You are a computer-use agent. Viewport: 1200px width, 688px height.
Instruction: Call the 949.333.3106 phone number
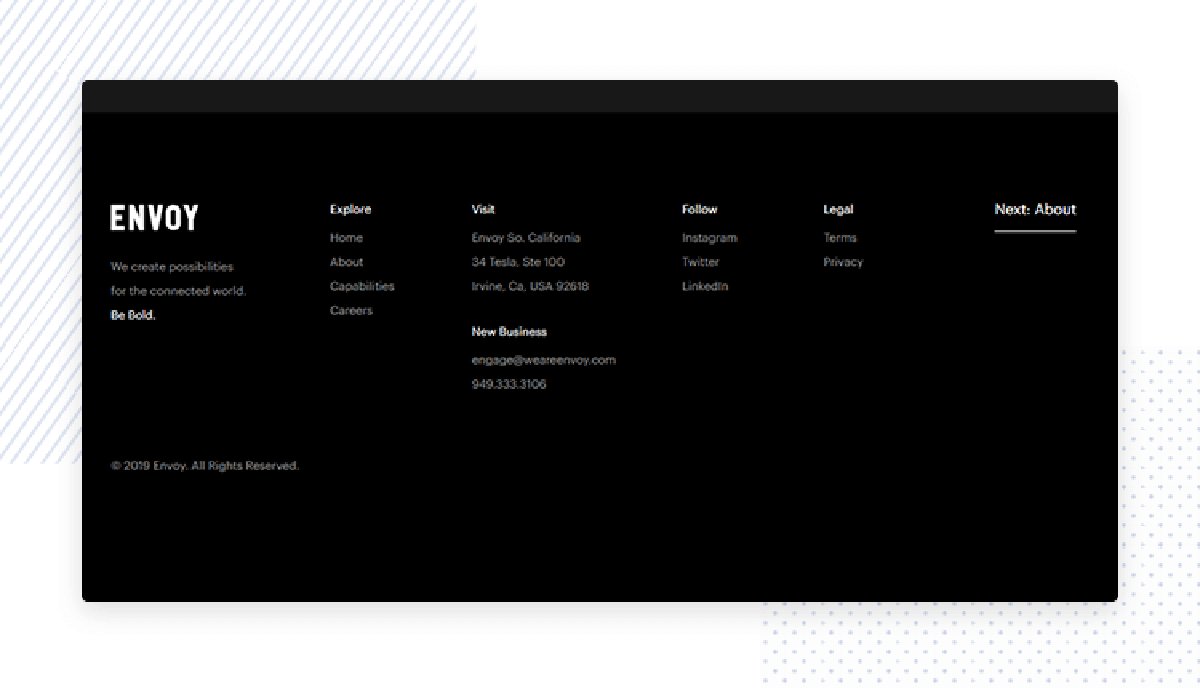[509, 384]
